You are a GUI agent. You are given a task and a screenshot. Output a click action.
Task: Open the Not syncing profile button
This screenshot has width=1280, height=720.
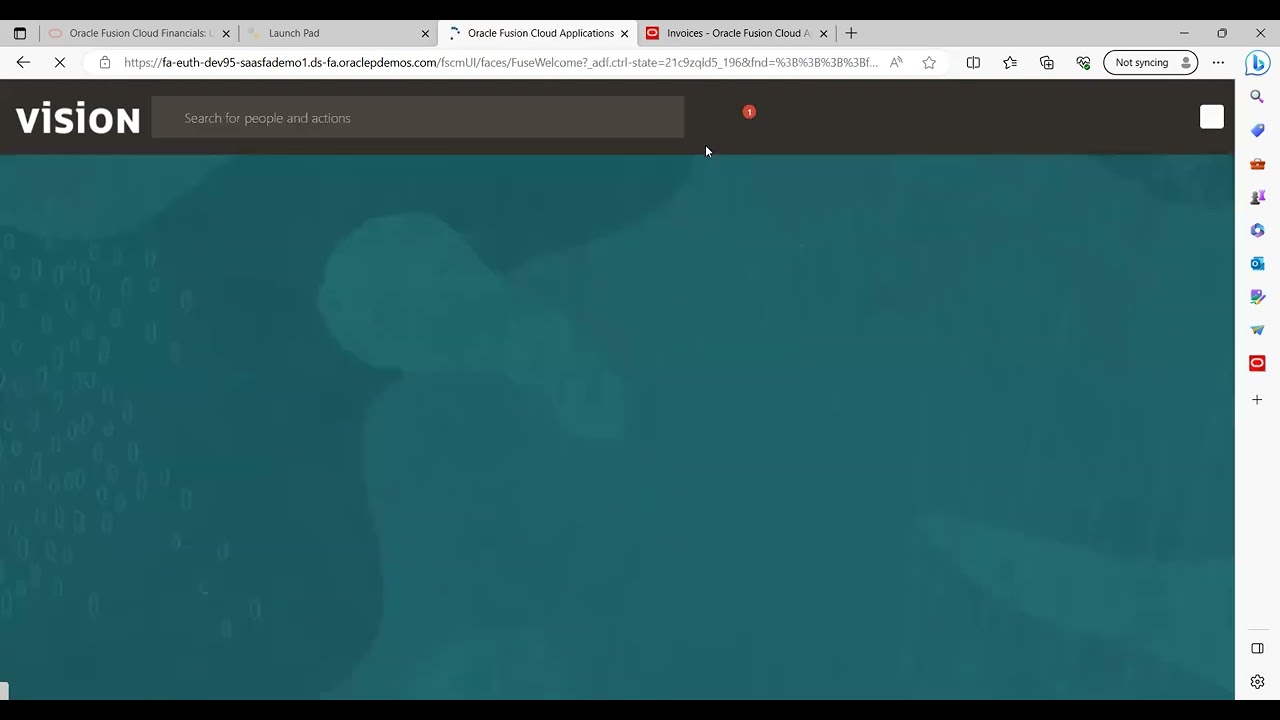pyautogui.click(x=1150, y=62)
